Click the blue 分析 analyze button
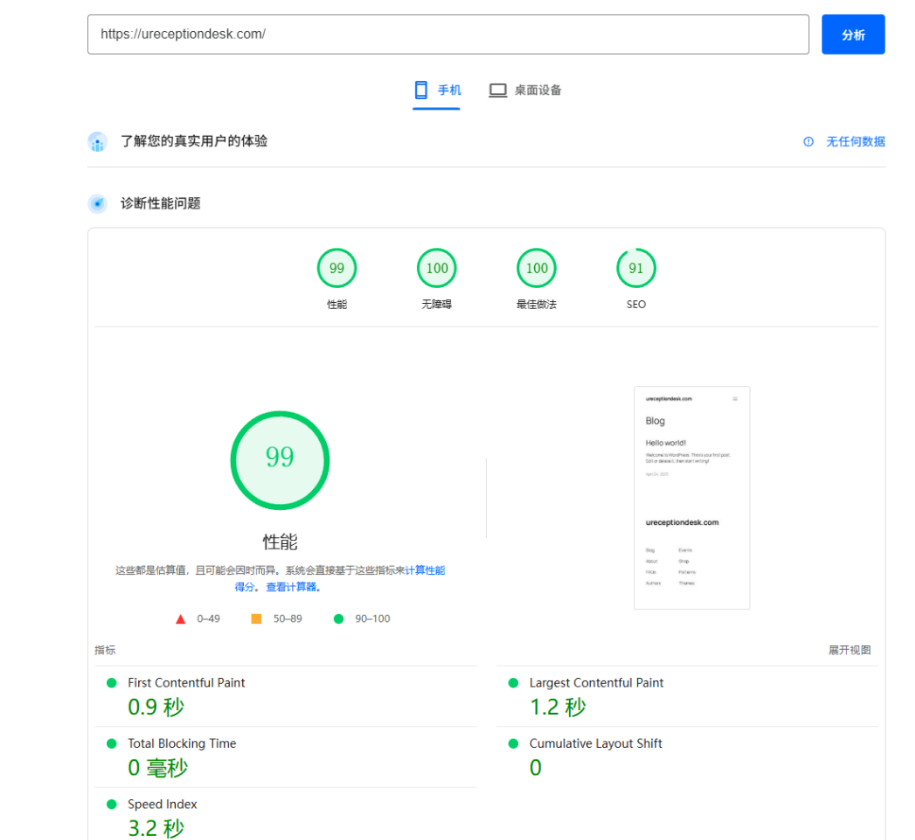The width and height of the screenshot is (915, 840). point(853,34)
